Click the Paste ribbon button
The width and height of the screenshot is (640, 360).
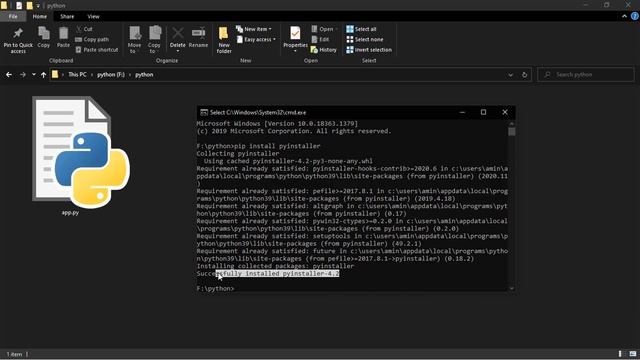click(63, 37)
